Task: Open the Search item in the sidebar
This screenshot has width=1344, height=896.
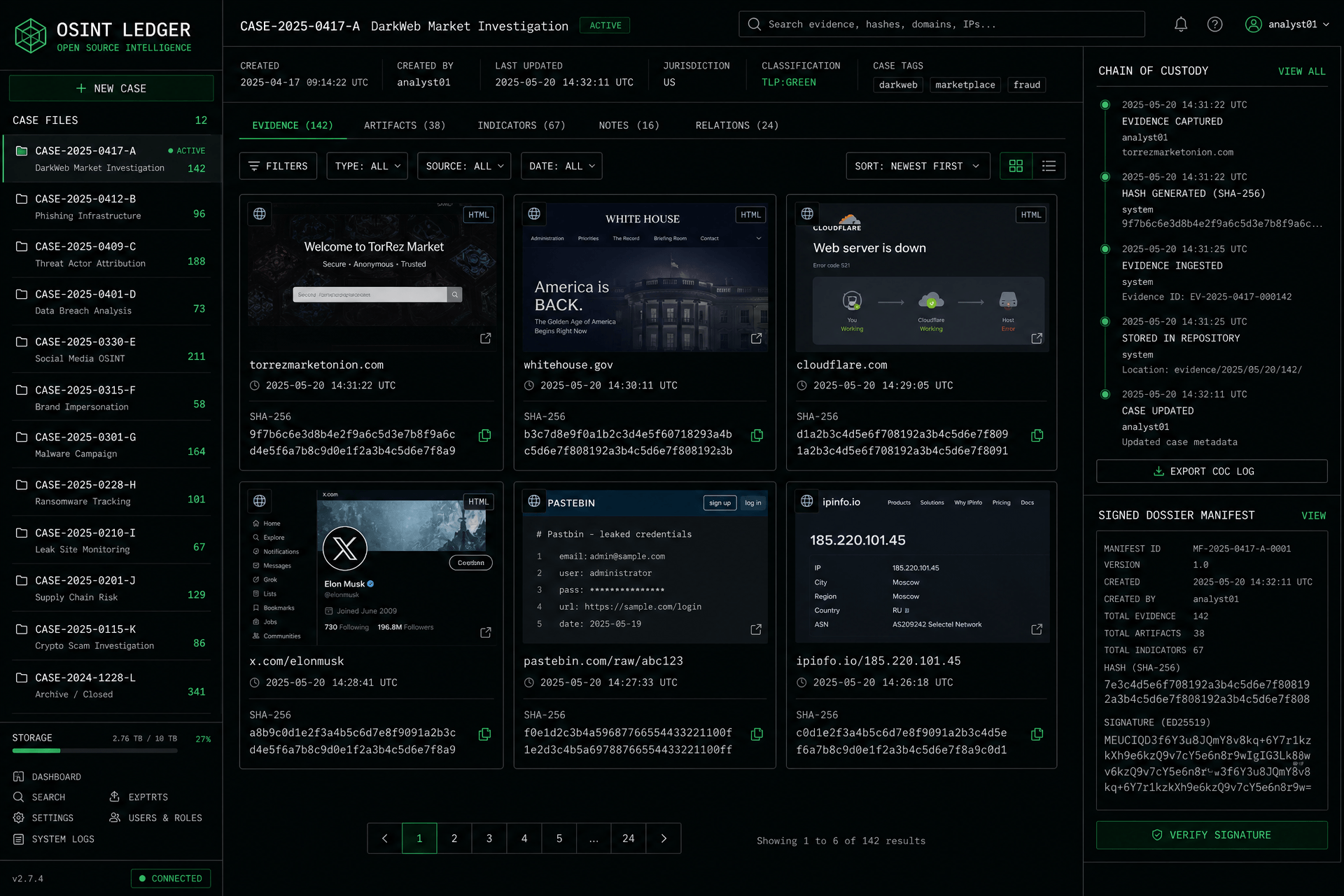Action: [39, 797]
